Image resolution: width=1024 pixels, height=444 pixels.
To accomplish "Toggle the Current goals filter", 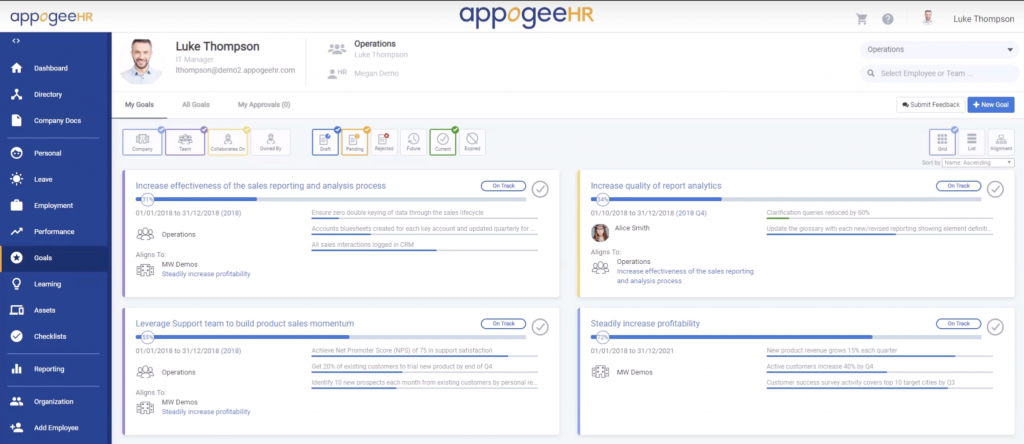I will click(x=443, y=142).
